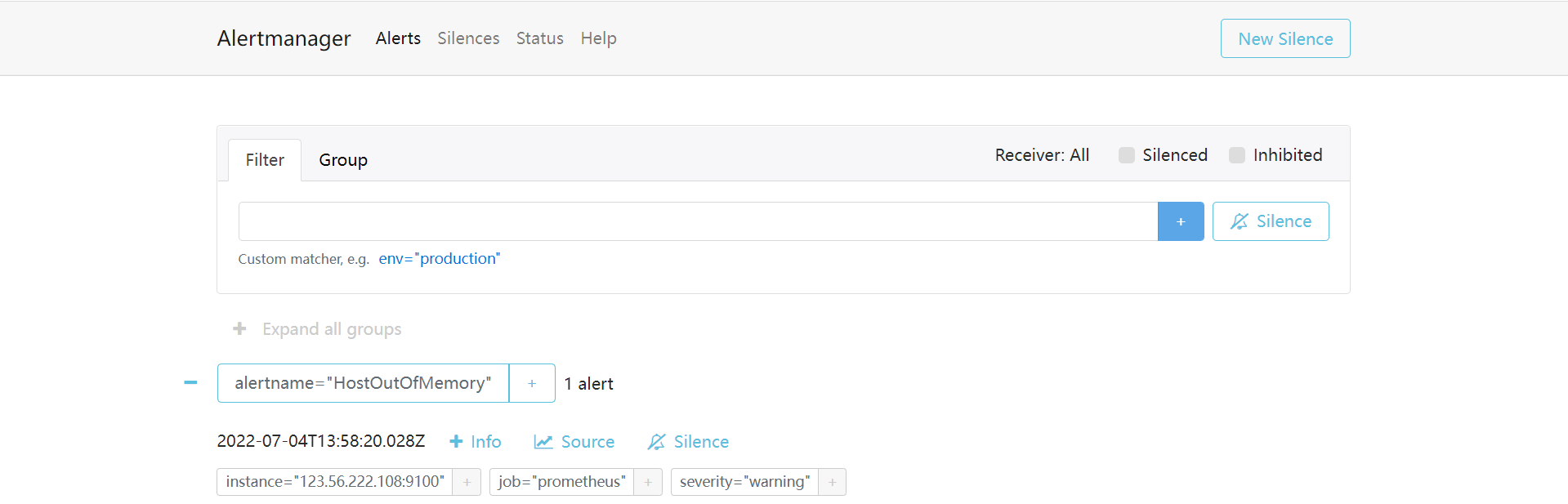Click the muted-bell Silence button near the filter bar
This screenshot has width=1568, height=504.
click(x=1270, y=221)
